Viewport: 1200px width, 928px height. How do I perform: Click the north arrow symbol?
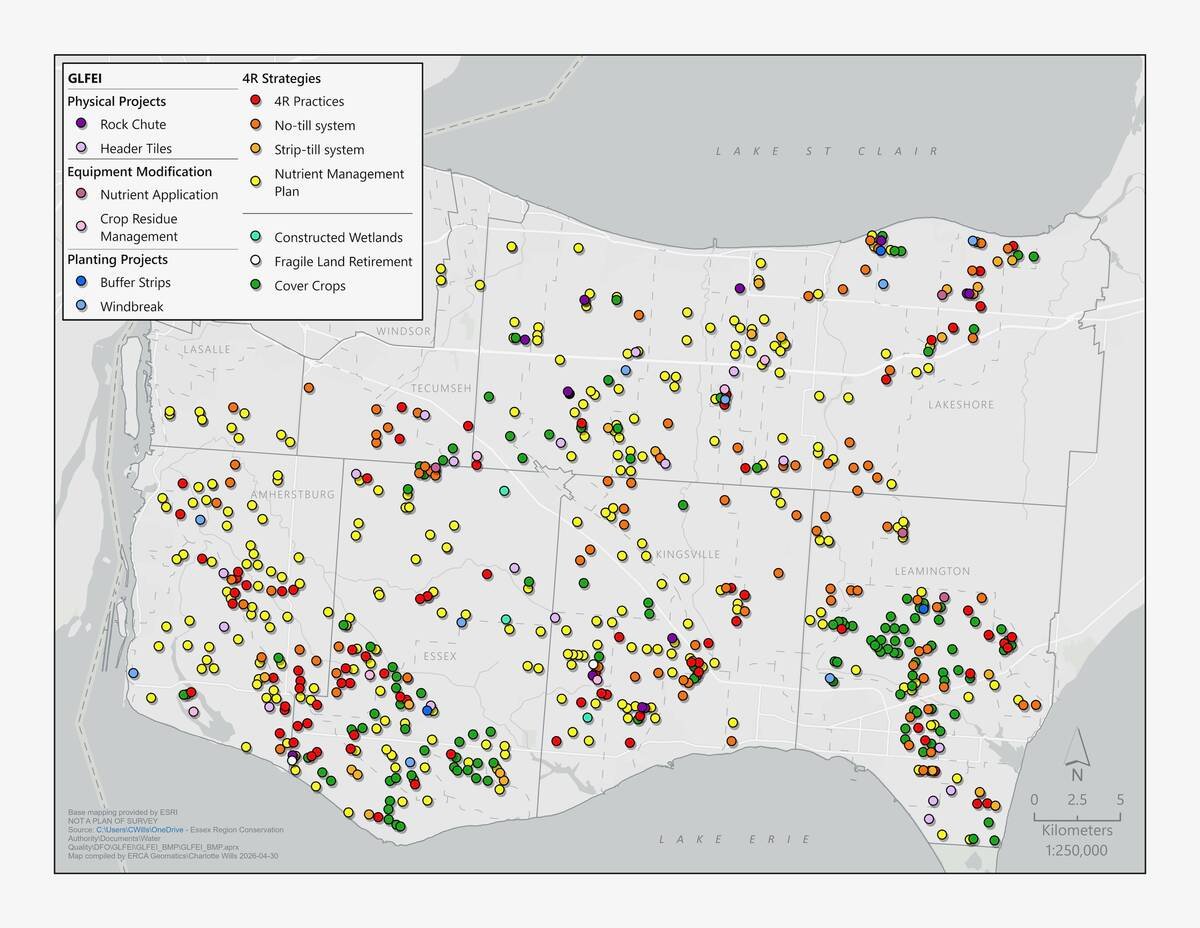coord(1076,746)
